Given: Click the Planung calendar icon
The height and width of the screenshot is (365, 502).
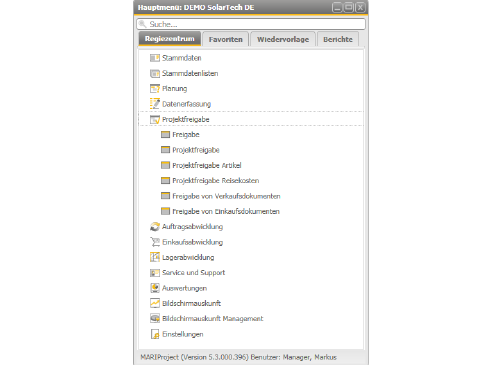Looking at the screenshot, I should tap(155, 89).
